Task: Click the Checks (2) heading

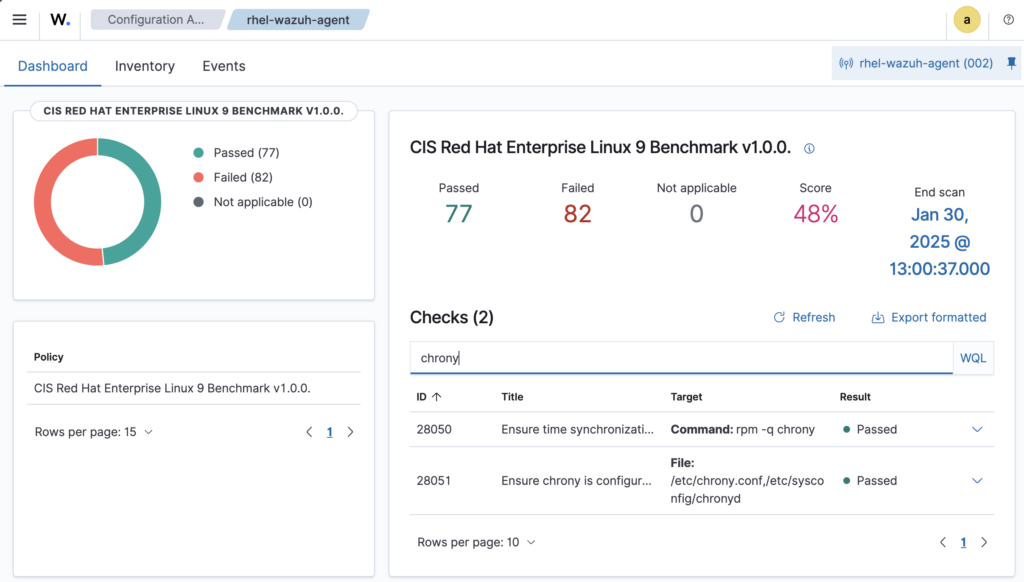Action: click(451, 317)
